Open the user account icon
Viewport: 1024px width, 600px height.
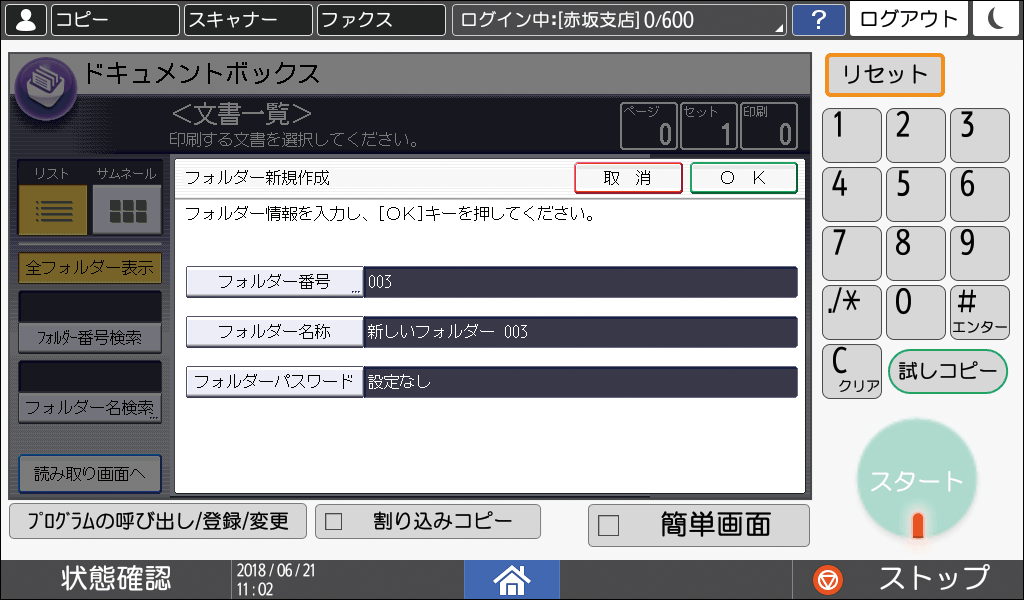25,18
